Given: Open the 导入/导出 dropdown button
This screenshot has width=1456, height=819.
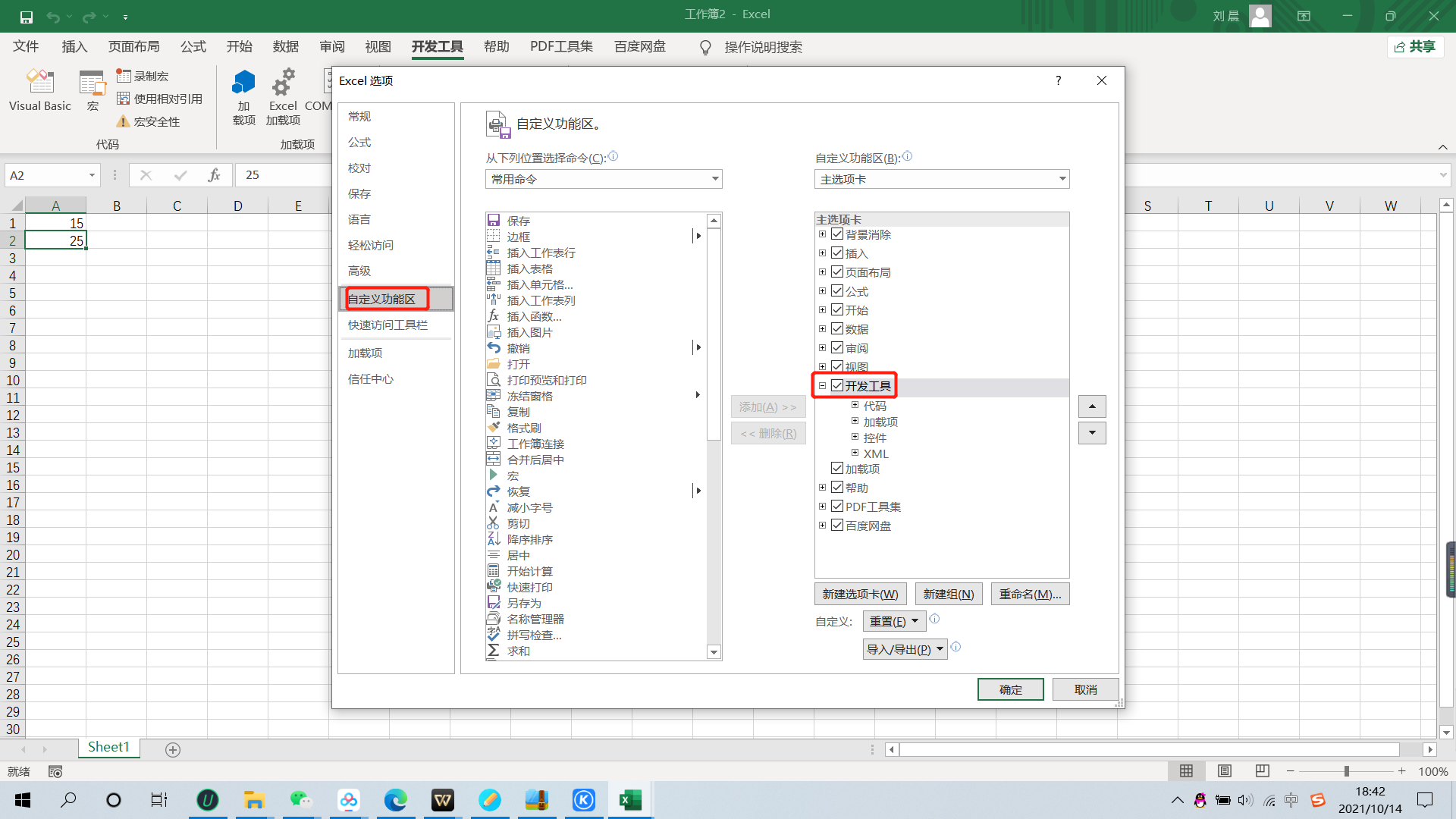Looking at the screenshot, I should tap(905, 649).
